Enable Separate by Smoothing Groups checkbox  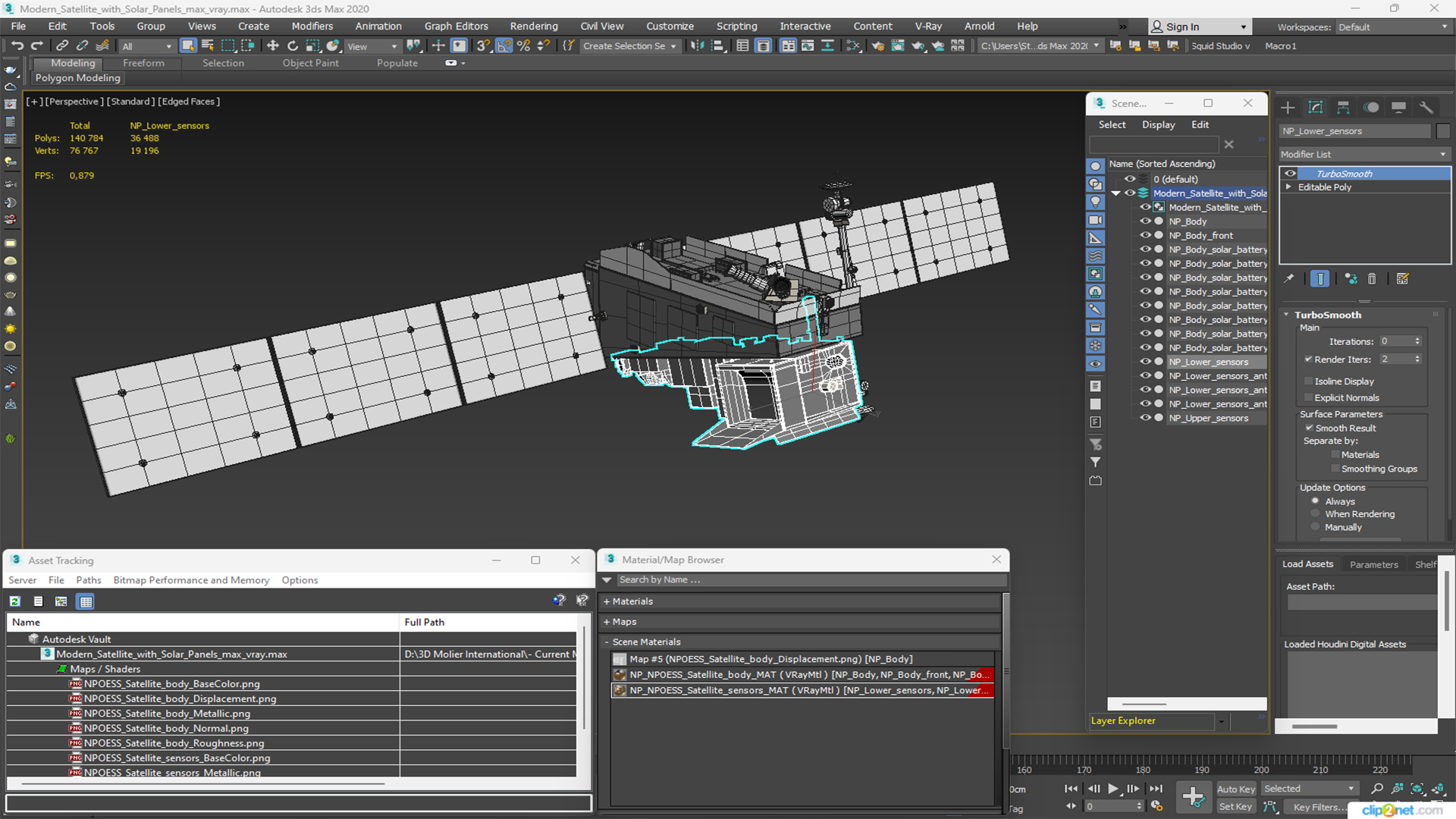(x=1335, y=469)
